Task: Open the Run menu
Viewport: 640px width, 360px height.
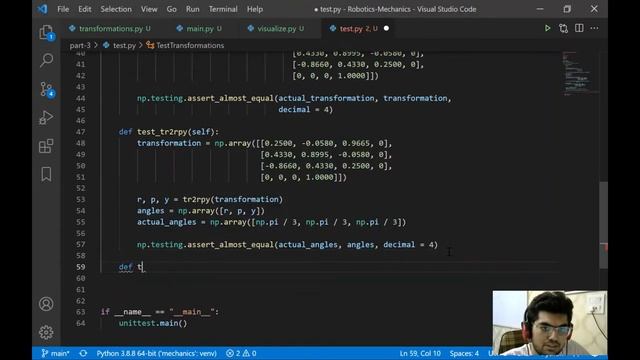Action: coord(193,9)
